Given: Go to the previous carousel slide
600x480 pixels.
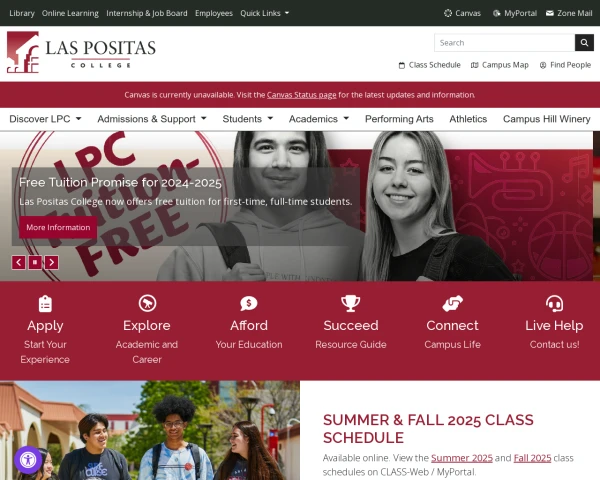Looking at the screenshot, I should [19, 262].
